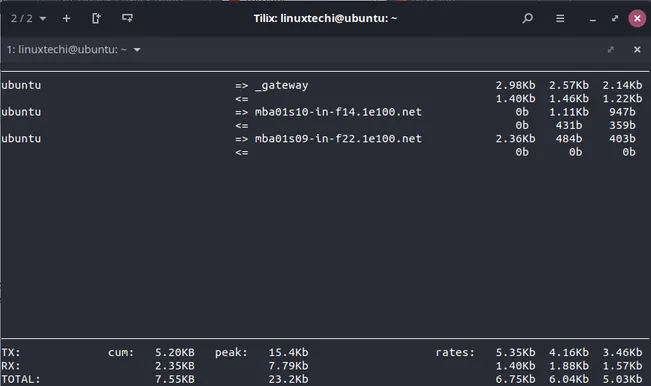
Task: Click RX rate '1.88Kb'
Action: click(x=569, y=366)
